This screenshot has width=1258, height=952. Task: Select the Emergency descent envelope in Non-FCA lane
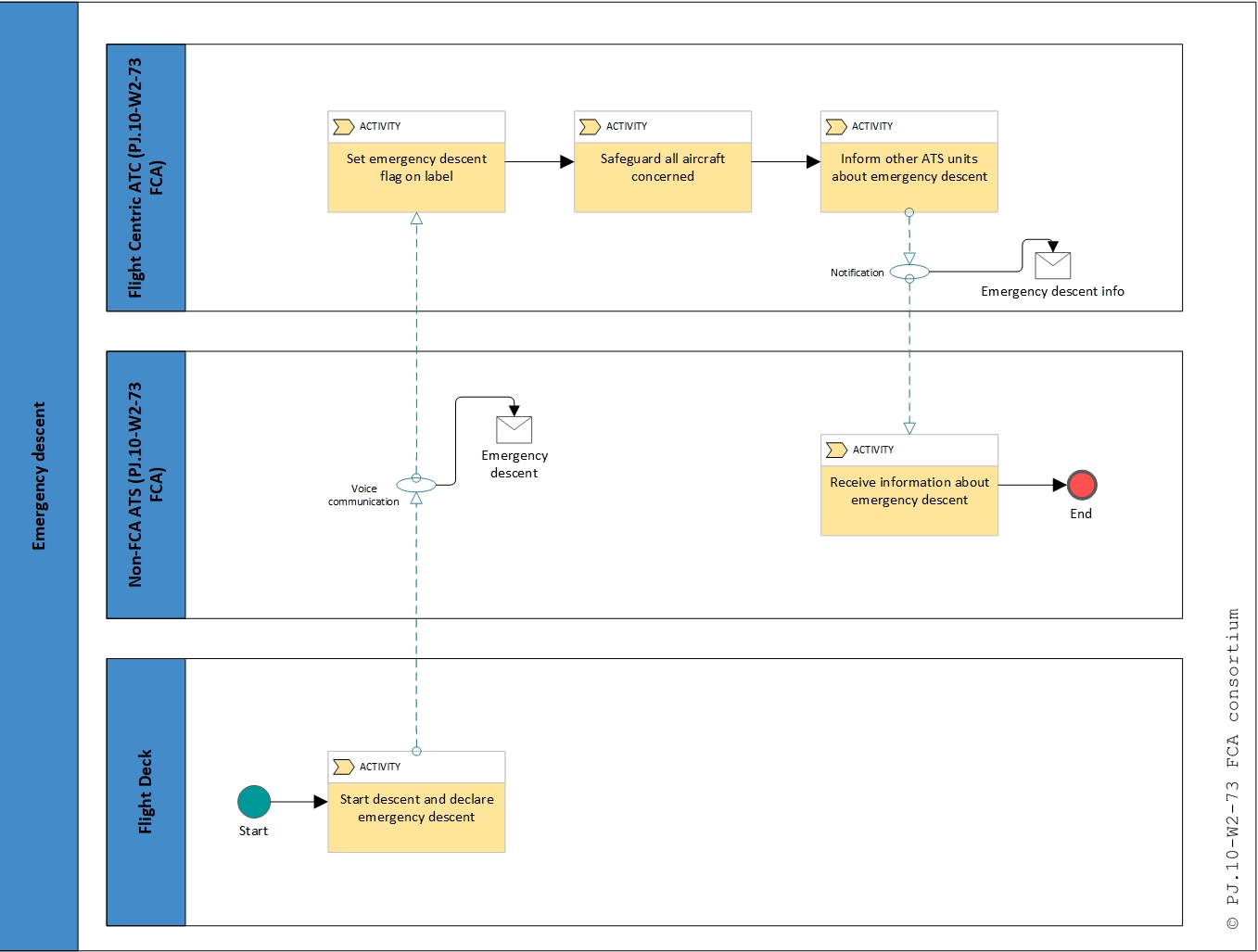pos(514,430)
